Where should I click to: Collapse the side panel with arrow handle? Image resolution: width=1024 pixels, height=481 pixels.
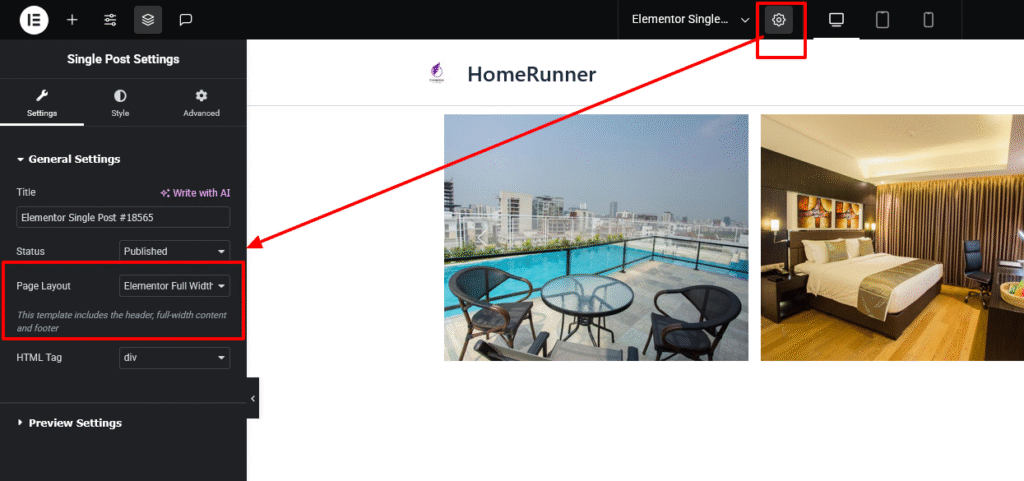click(253, 398)
